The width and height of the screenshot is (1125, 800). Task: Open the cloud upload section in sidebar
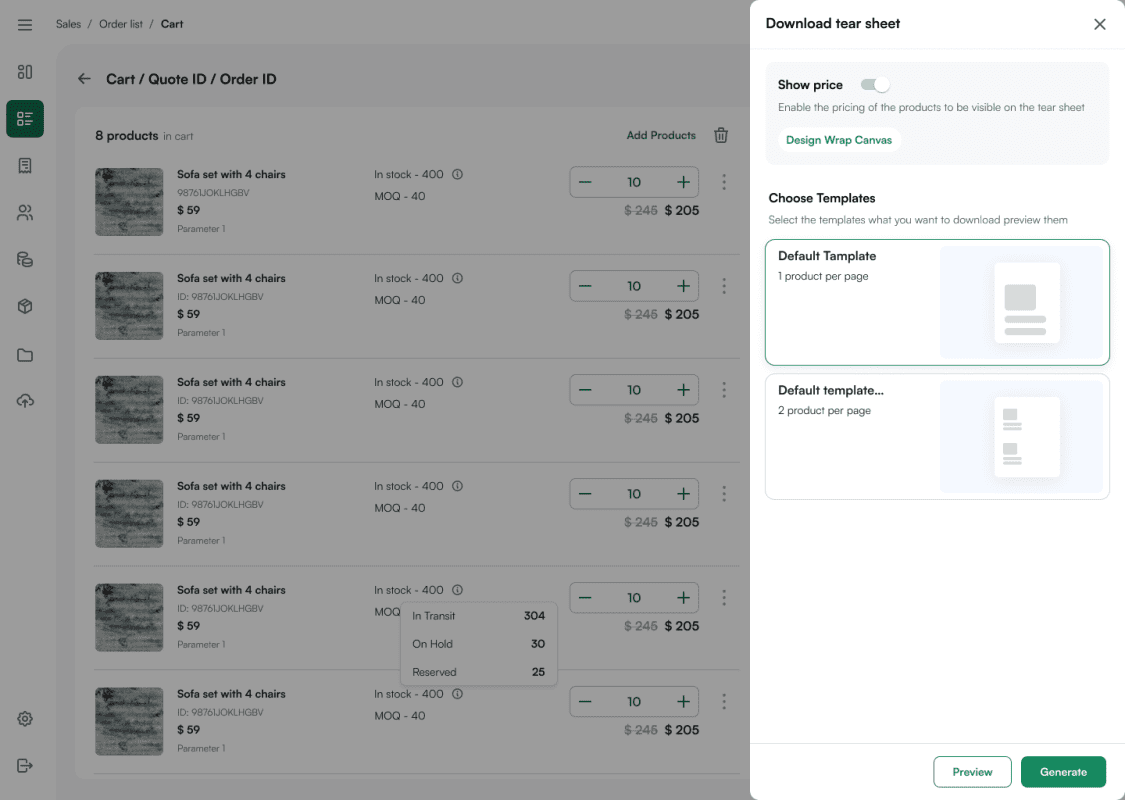tap(24, 400)
